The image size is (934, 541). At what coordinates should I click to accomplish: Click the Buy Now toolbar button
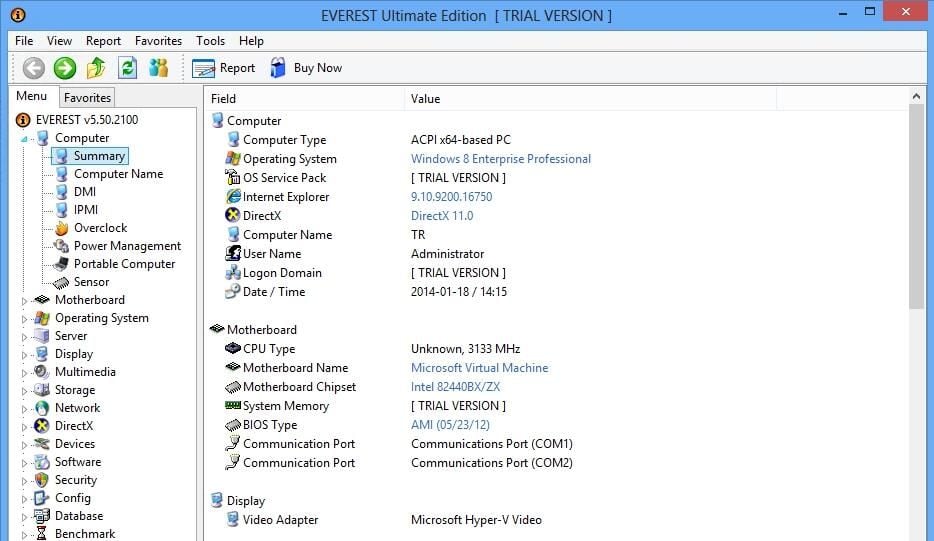(x=306, y=68)
